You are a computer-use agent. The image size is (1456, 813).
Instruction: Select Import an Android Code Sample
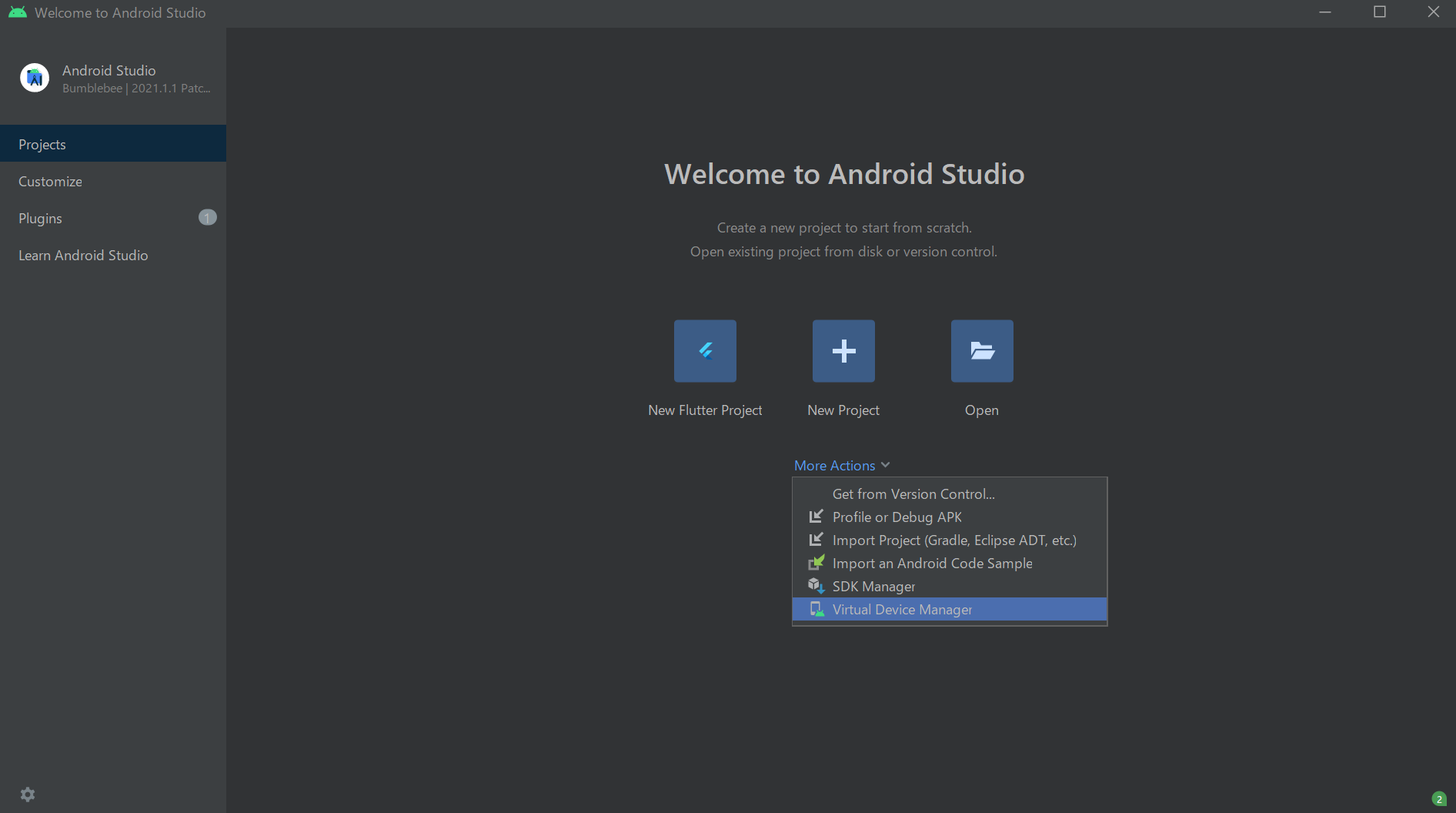(x=950, y=563)
